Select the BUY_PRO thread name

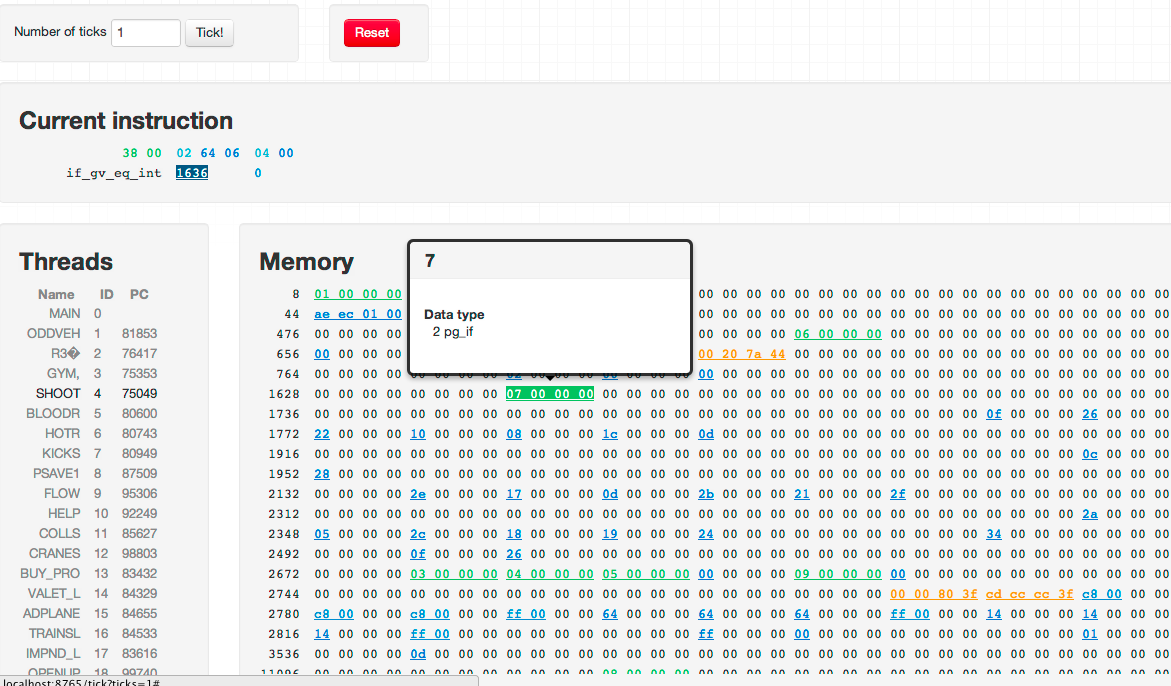coord(50,573)
